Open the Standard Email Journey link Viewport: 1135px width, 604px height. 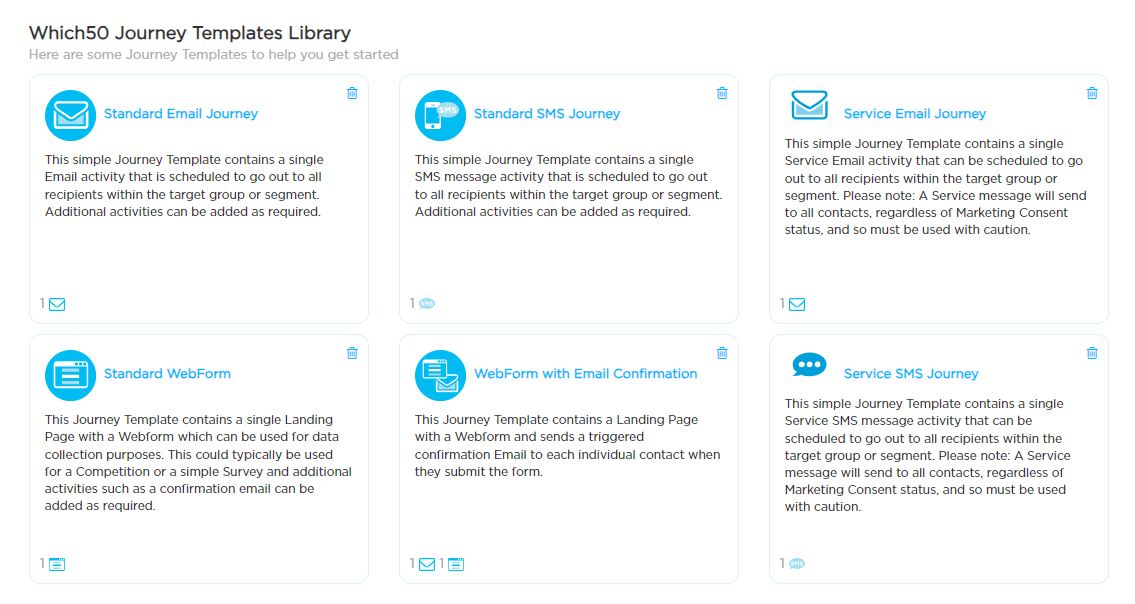pyautogui.click(x=180, y=114)
